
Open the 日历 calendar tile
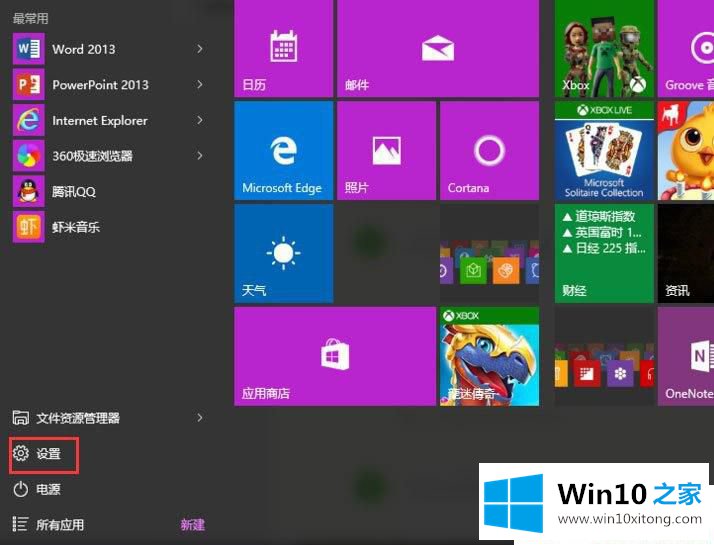(x=283, y=48)
